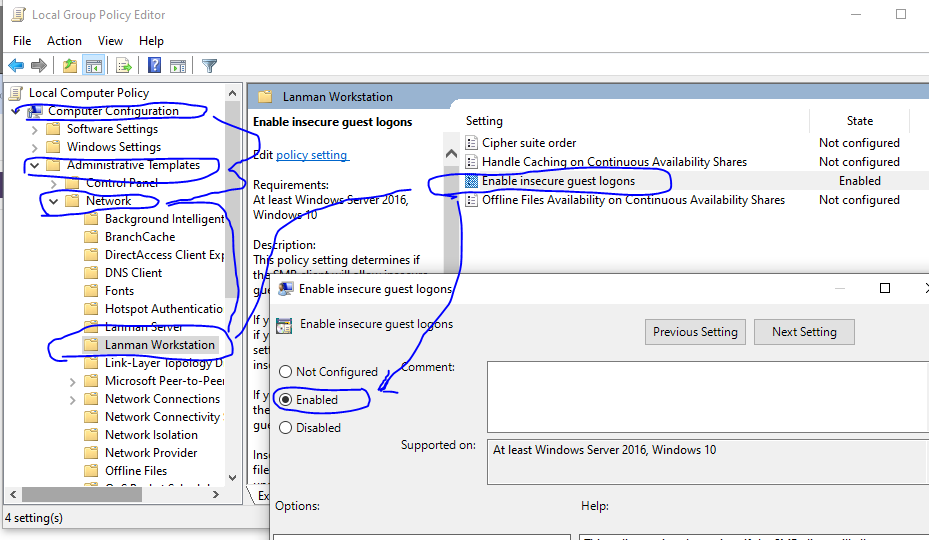Viewport: 929px width, 540px height.
Task: Click the Back arrow toolbar icon
Action: [16, 66]
